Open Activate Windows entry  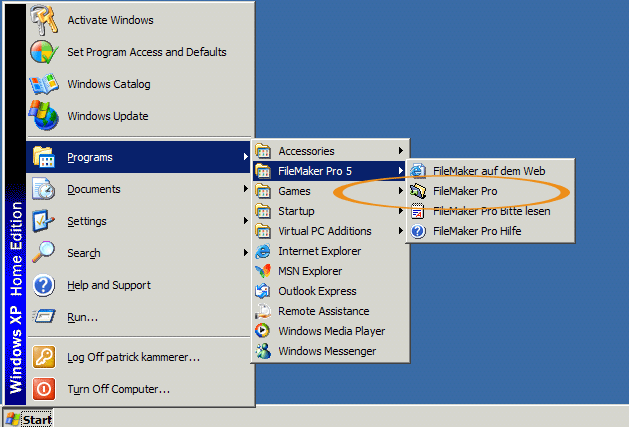pos(140,20)
